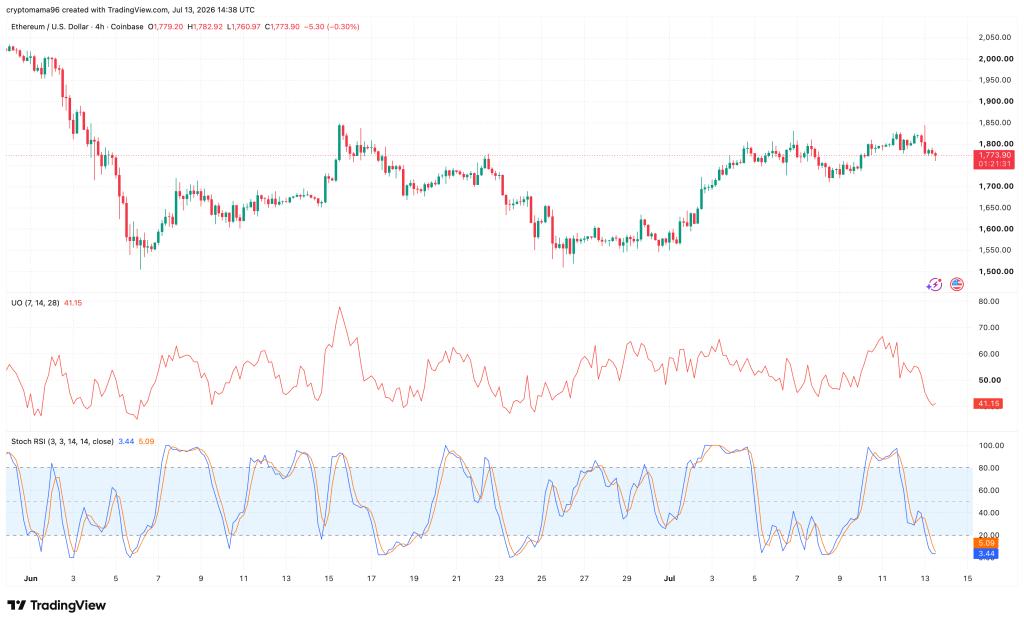Click the red 1,773.90 current price label
This screenshot has width=1024, height=624.
point(994,155)
